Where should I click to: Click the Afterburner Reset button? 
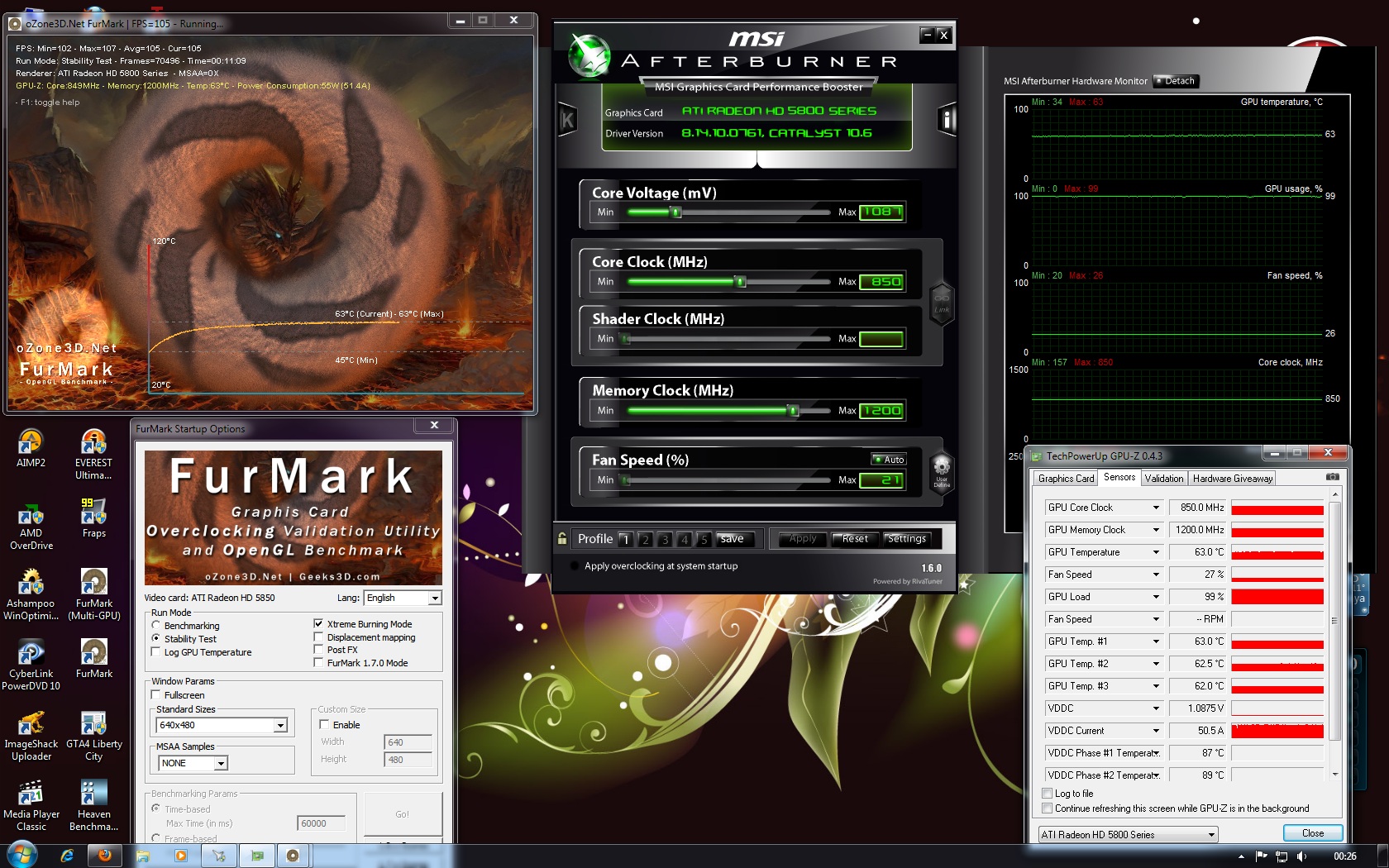pyautogui.click(x=855, y=539)
